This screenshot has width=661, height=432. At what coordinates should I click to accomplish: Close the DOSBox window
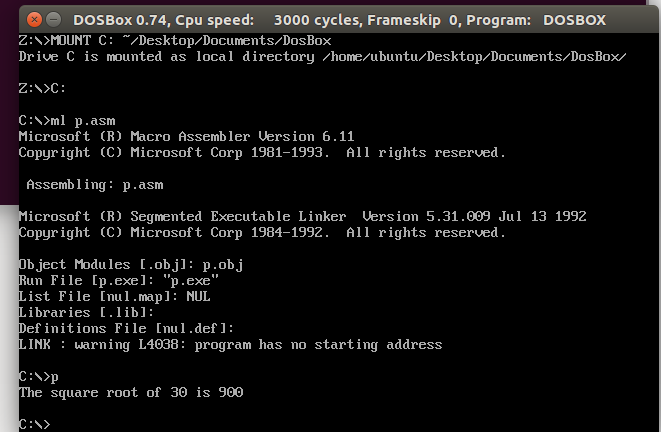[32, 19]
